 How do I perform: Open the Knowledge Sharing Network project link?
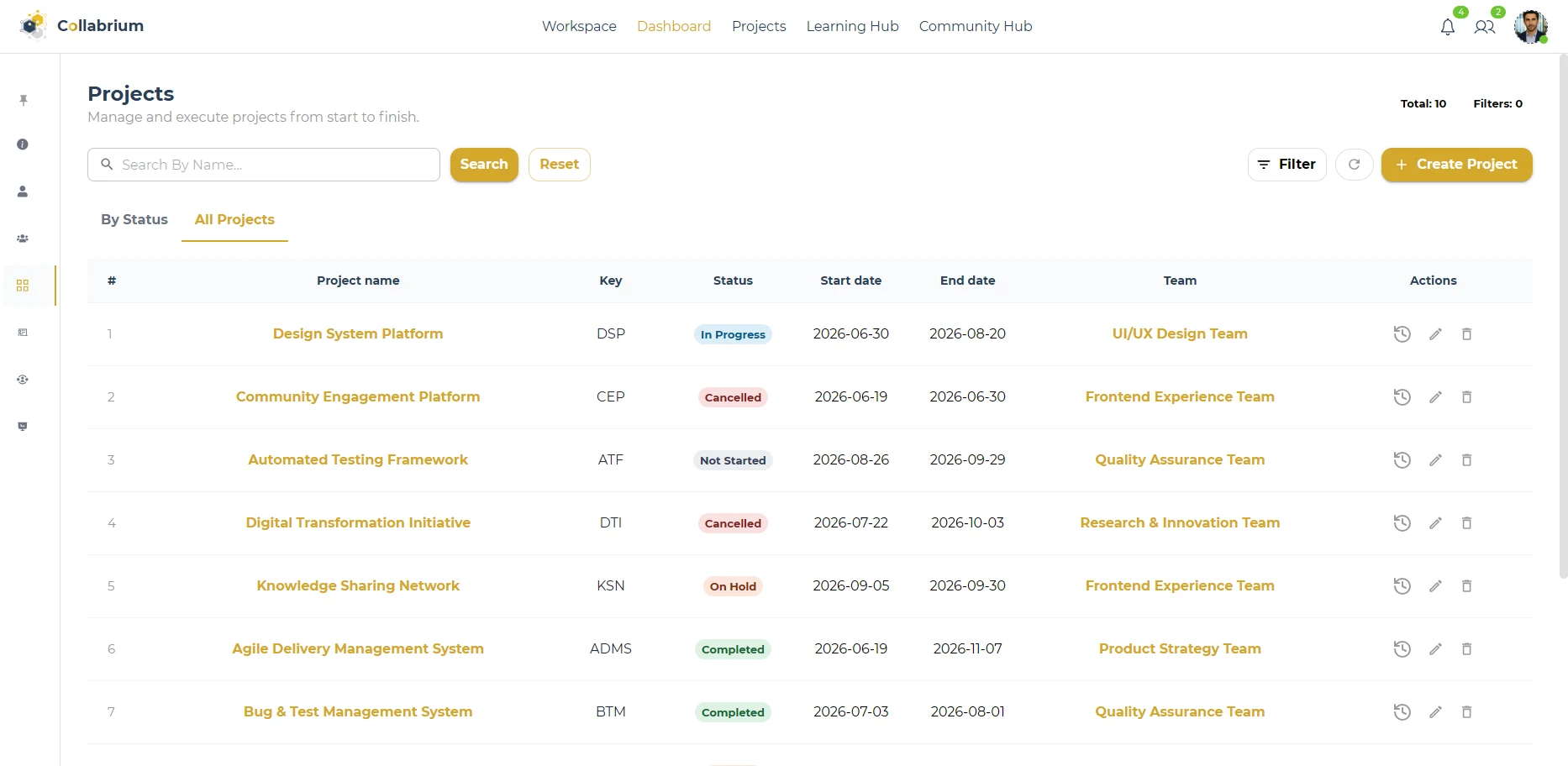pyautogui.click(x=358, y=585)
